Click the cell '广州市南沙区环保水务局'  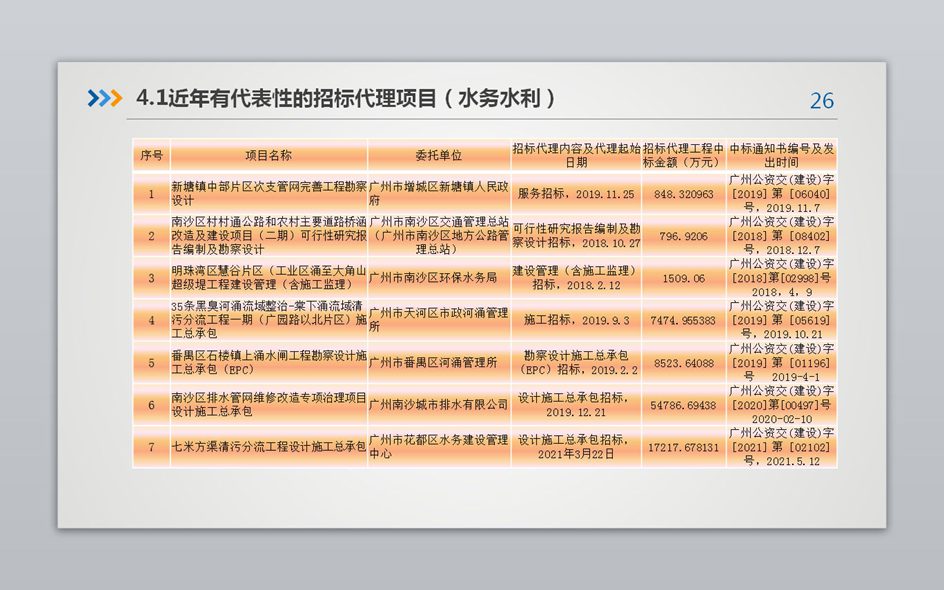[439, 278]
